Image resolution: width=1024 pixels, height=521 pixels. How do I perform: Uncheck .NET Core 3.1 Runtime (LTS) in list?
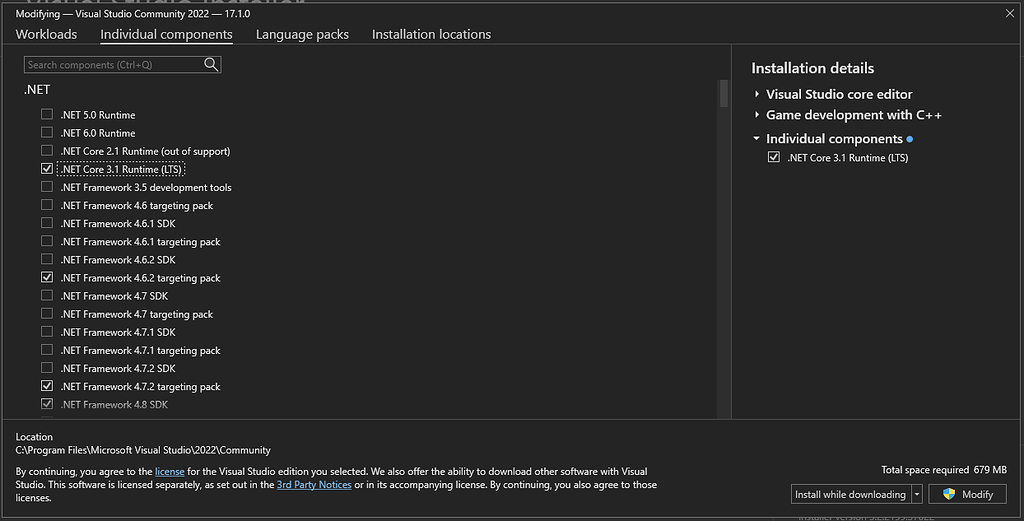click(47, 169)
